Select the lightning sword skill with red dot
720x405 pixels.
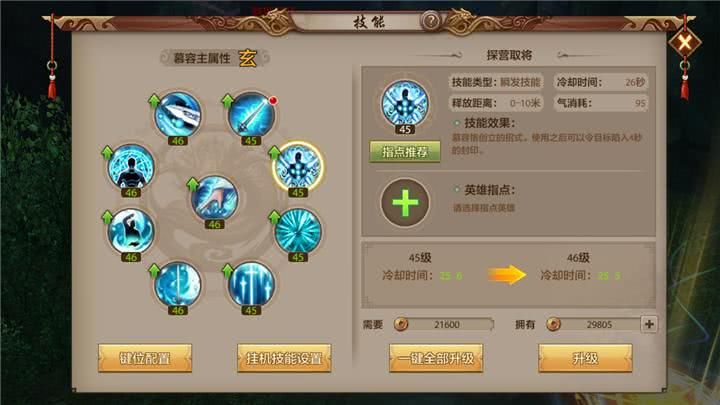coord(251,115)
